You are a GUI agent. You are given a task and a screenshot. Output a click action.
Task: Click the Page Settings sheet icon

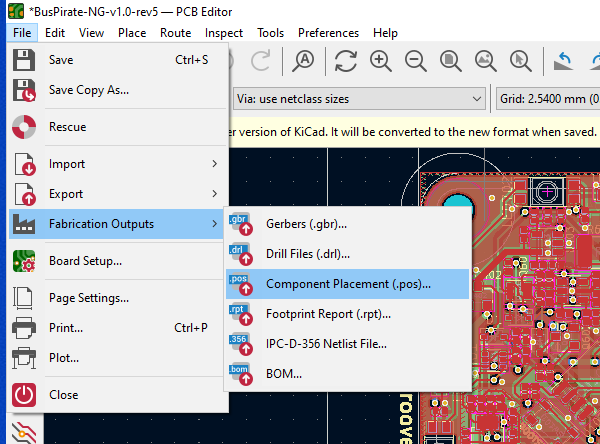pos(23,298)
